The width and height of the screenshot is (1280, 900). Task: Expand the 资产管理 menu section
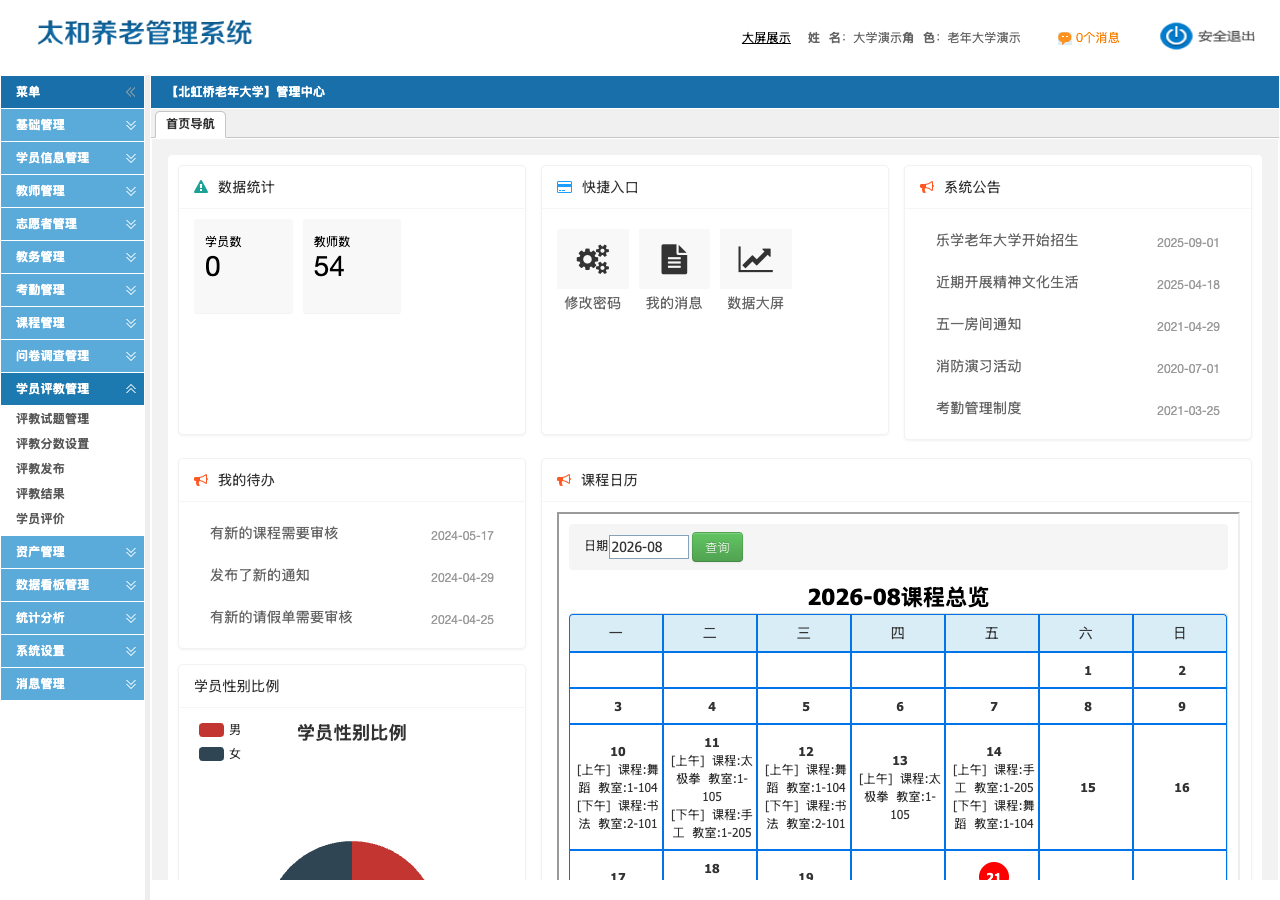pyautogui.click(x=72, y=552)
